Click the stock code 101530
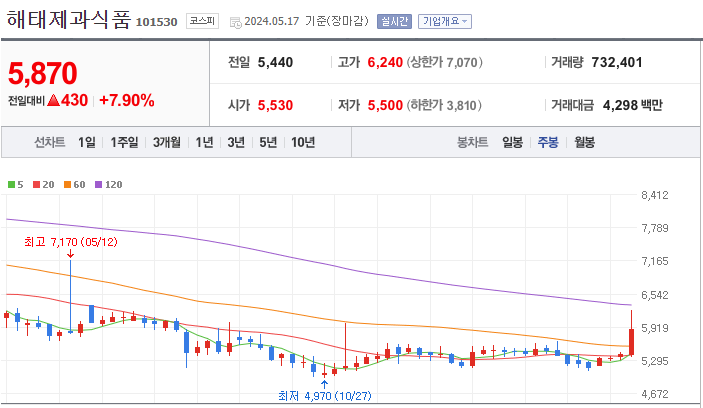 click(156, 22)
